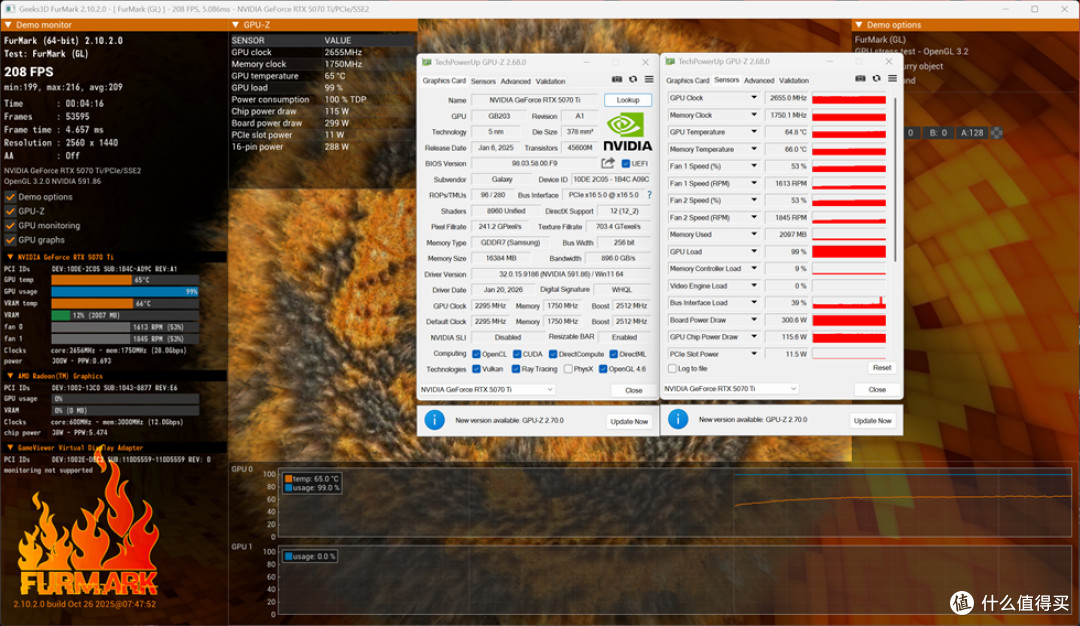Open the Fan 1 Speed (RPM) dropdown arrow

(754, 183)
